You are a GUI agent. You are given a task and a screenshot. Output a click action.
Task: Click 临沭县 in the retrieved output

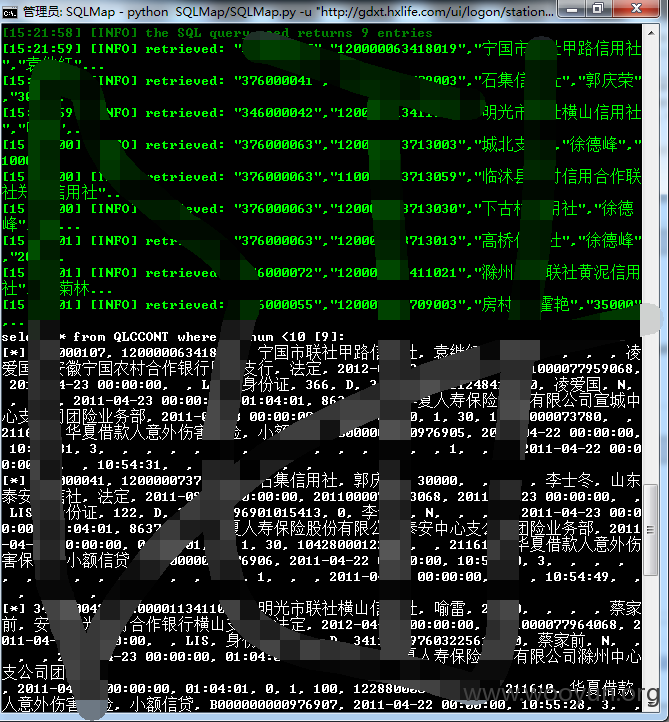coord(503,177)
